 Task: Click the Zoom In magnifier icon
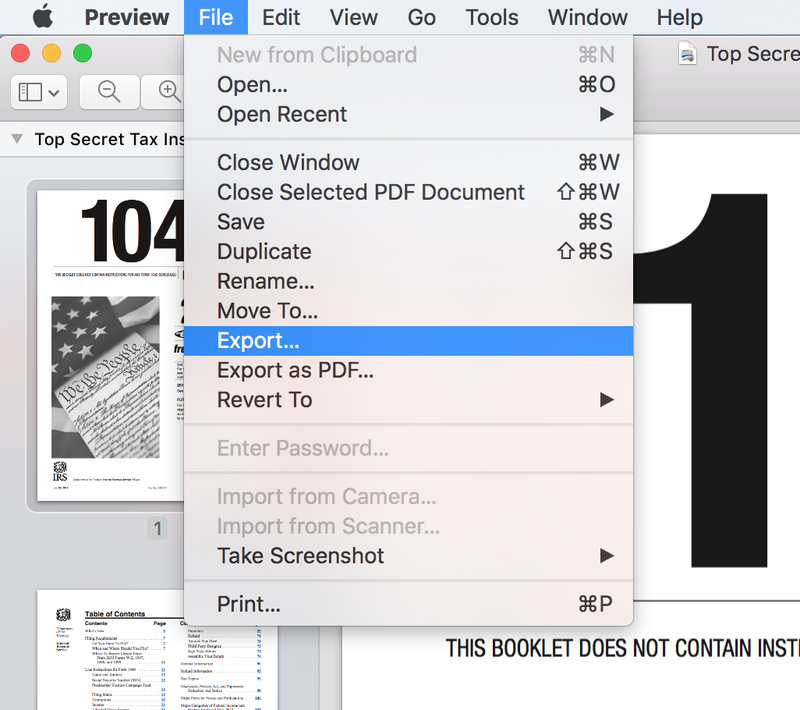[x=163, y=92]
